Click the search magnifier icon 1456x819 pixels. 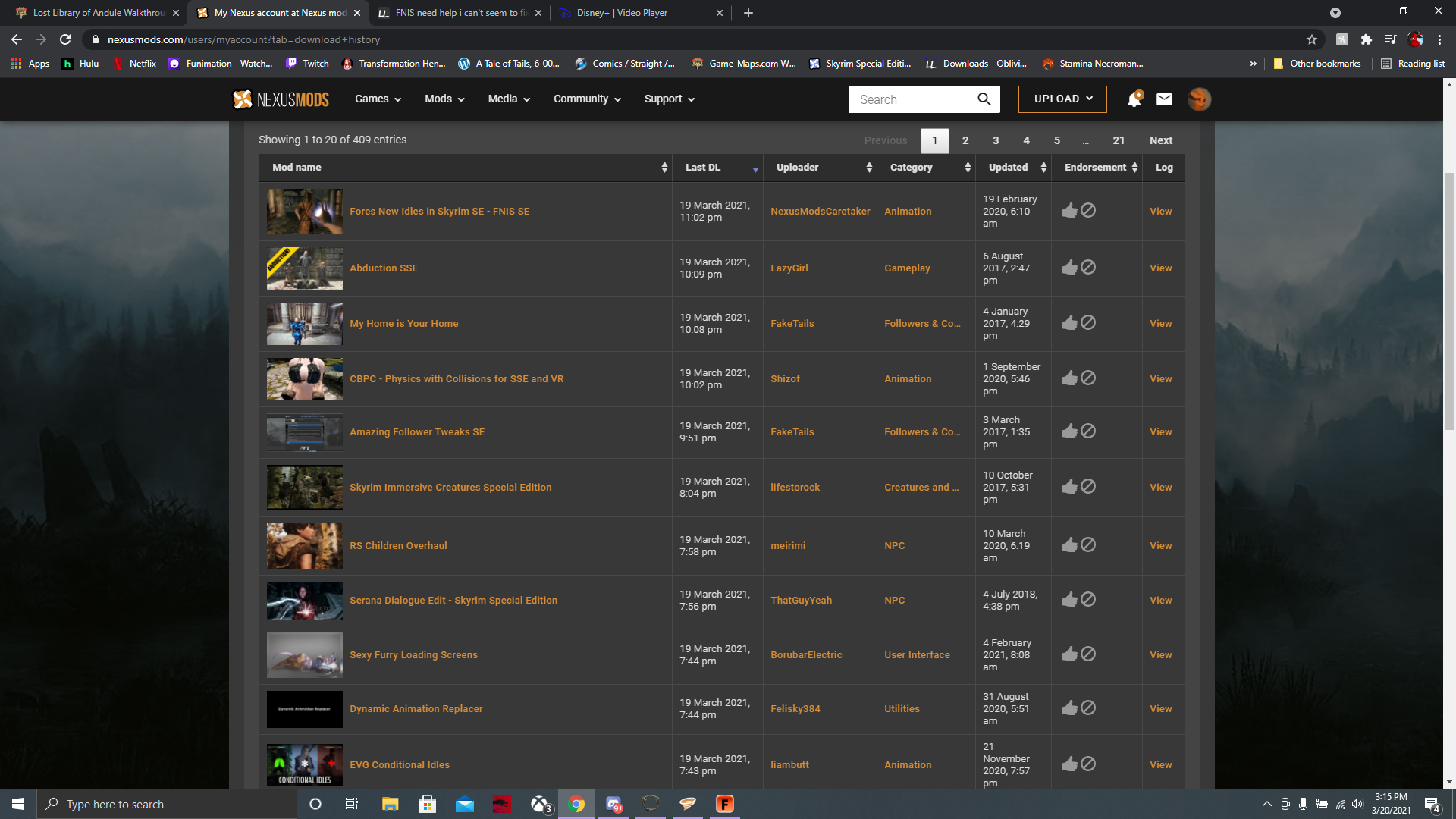984,99
